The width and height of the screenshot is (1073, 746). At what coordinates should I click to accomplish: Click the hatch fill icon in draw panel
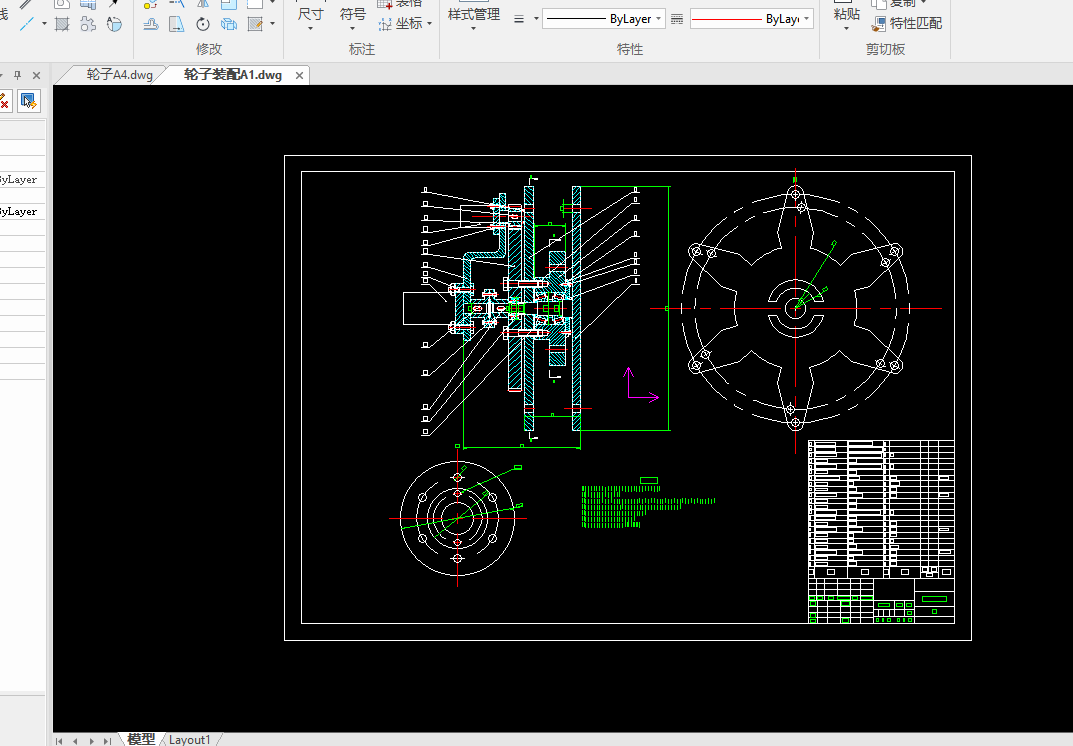(x=62, y=24)
